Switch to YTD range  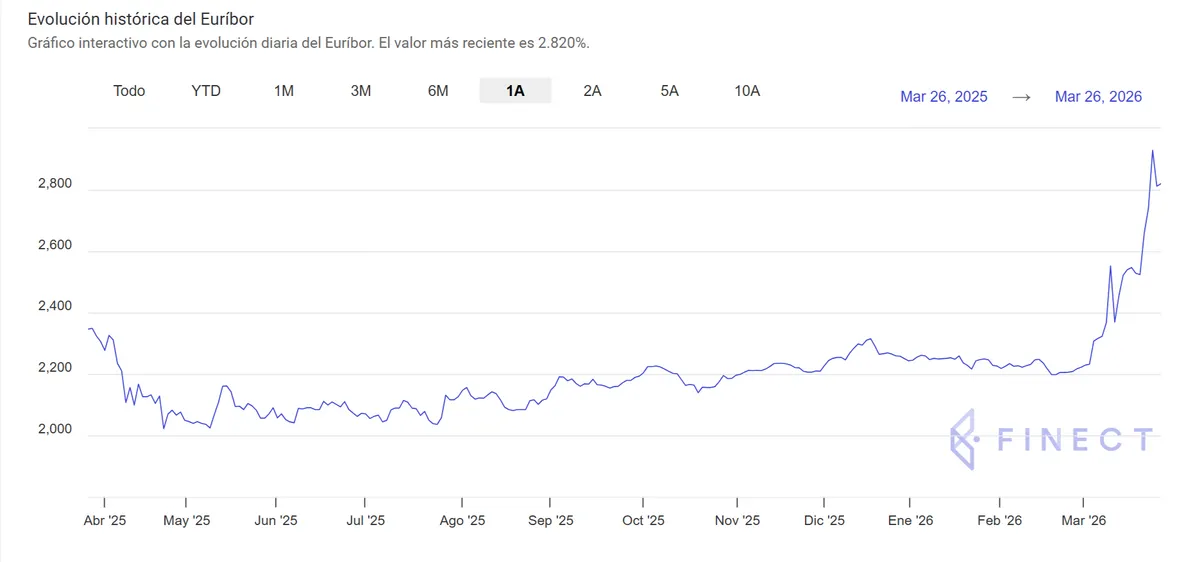(206, 91)
